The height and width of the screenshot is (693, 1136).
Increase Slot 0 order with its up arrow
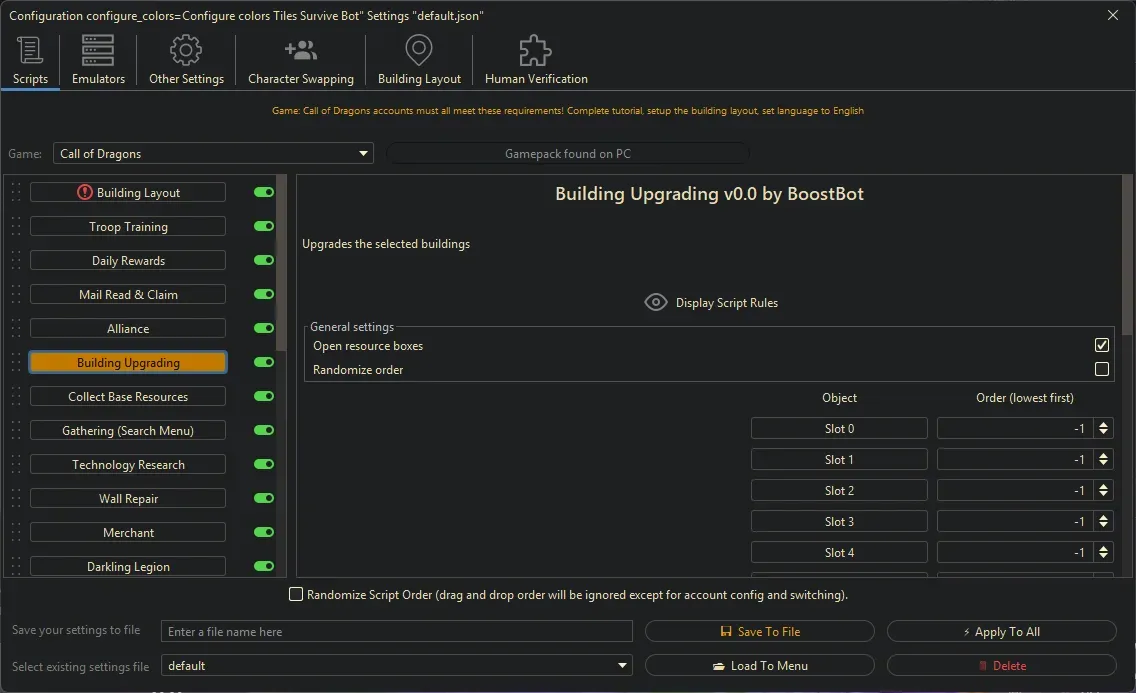point(1104,423)
